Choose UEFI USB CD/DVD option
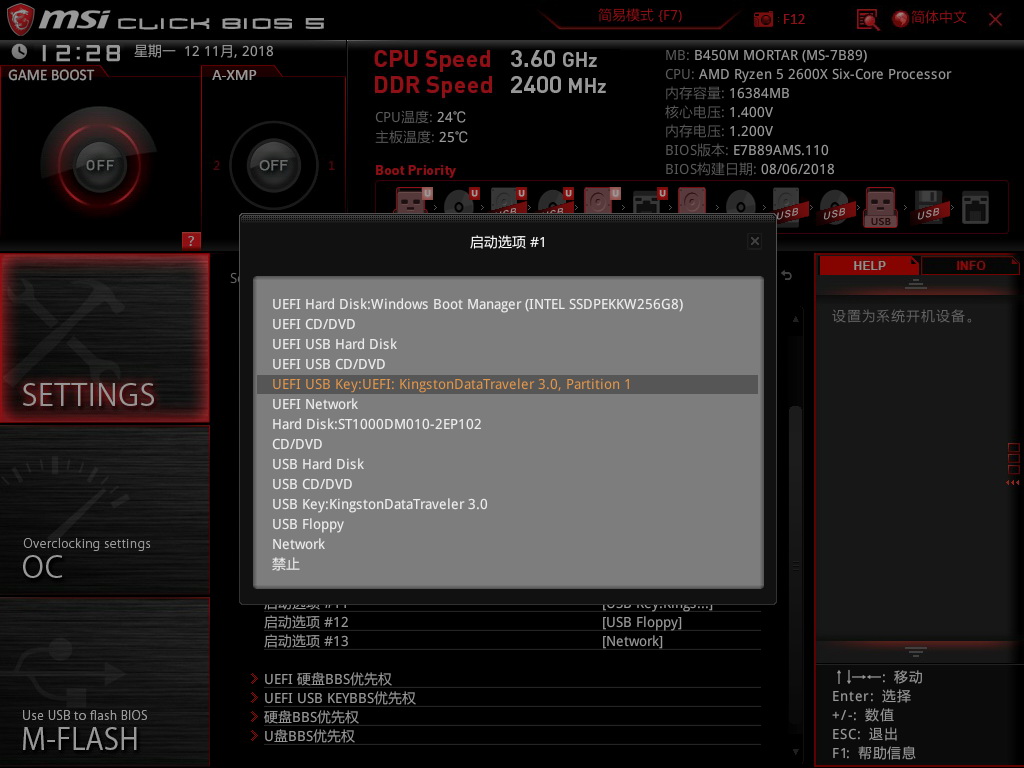Viewport: 1024px width, 768px height. (507, 364)
